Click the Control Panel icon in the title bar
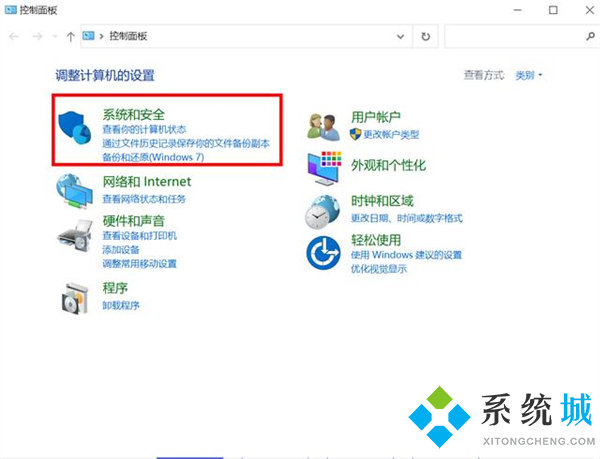Image resolution: width=600 pixels, height=459 pixels. point(10,10)
